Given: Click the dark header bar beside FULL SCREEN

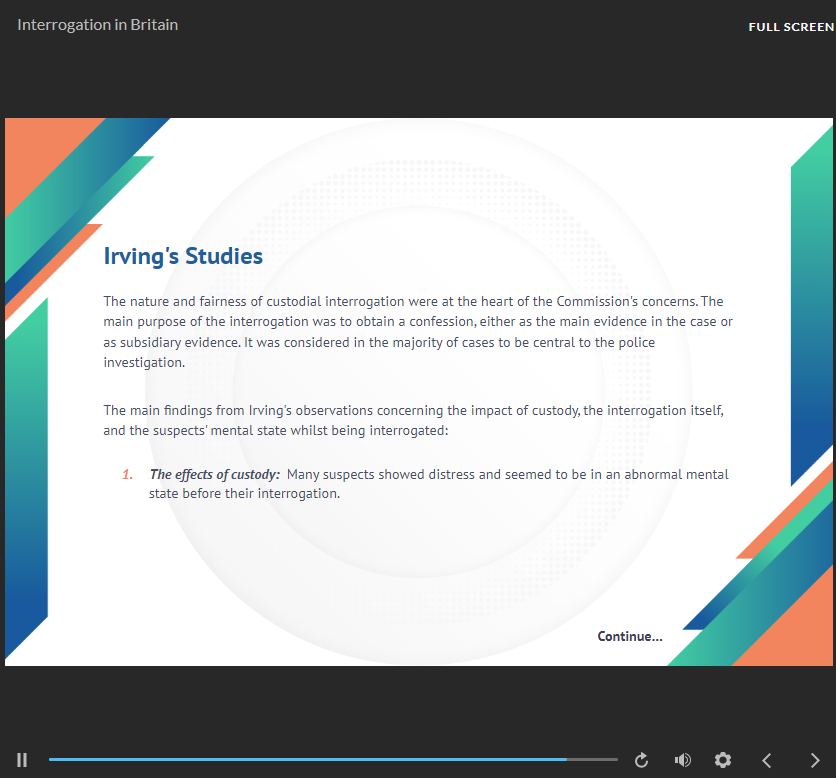Looking at the screenshot, I should point(450,27).
